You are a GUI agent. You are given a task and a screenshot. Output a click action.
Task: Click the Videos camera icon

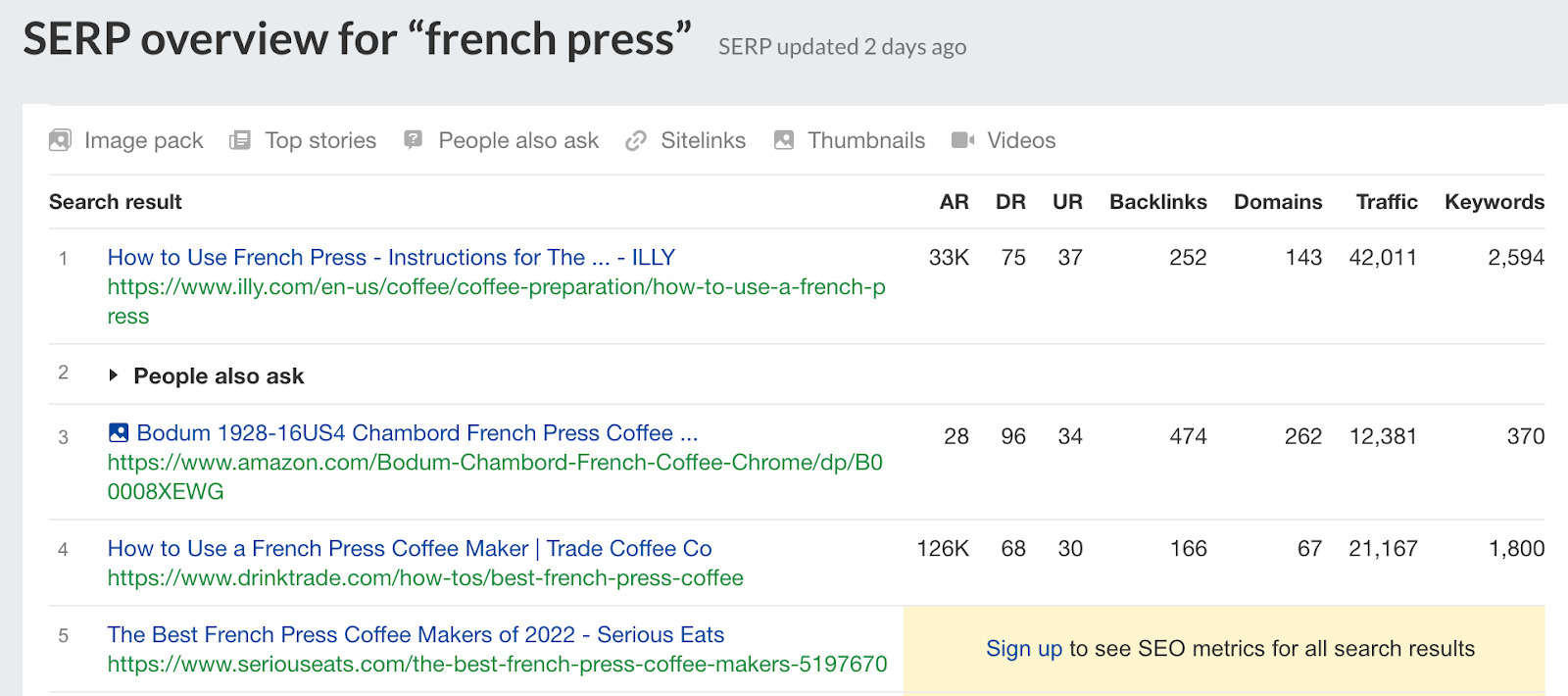tap(962, 140)
